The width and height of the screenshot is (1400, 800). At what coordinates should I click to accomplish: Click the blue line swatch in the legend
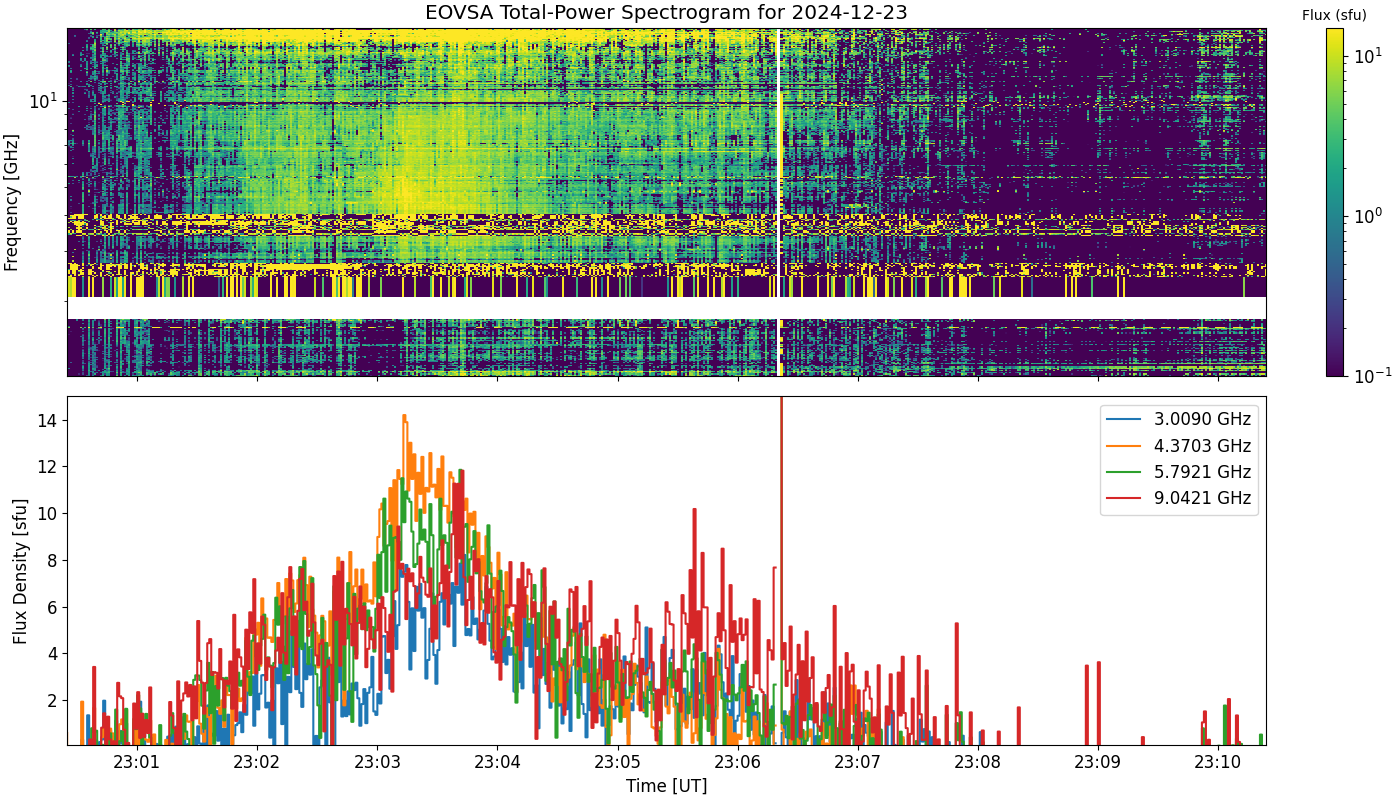click(x=1124, y=420)
